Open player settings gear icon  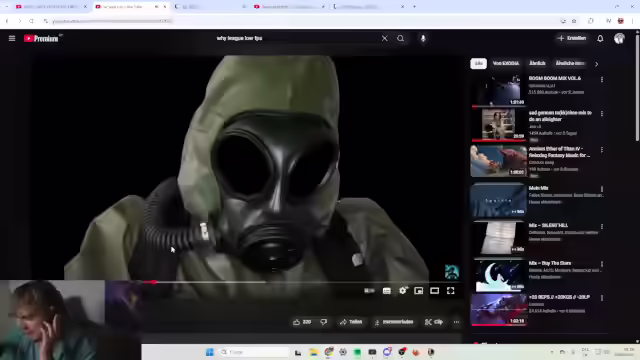[403, 291]
